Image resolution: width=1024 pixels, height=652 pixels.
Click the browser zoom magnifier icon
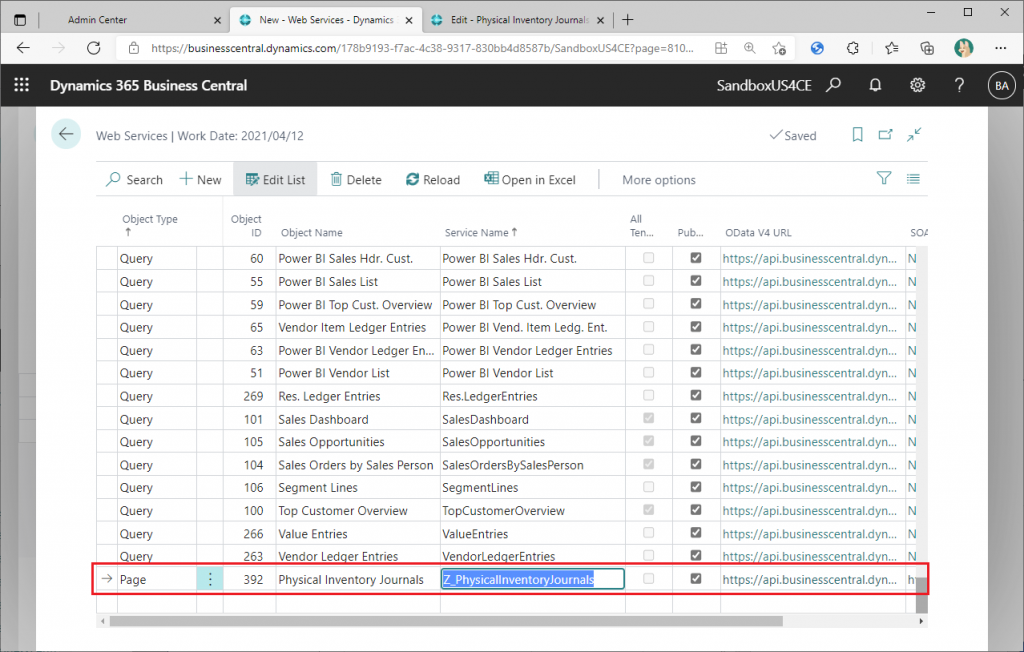[x=750, y=48]
